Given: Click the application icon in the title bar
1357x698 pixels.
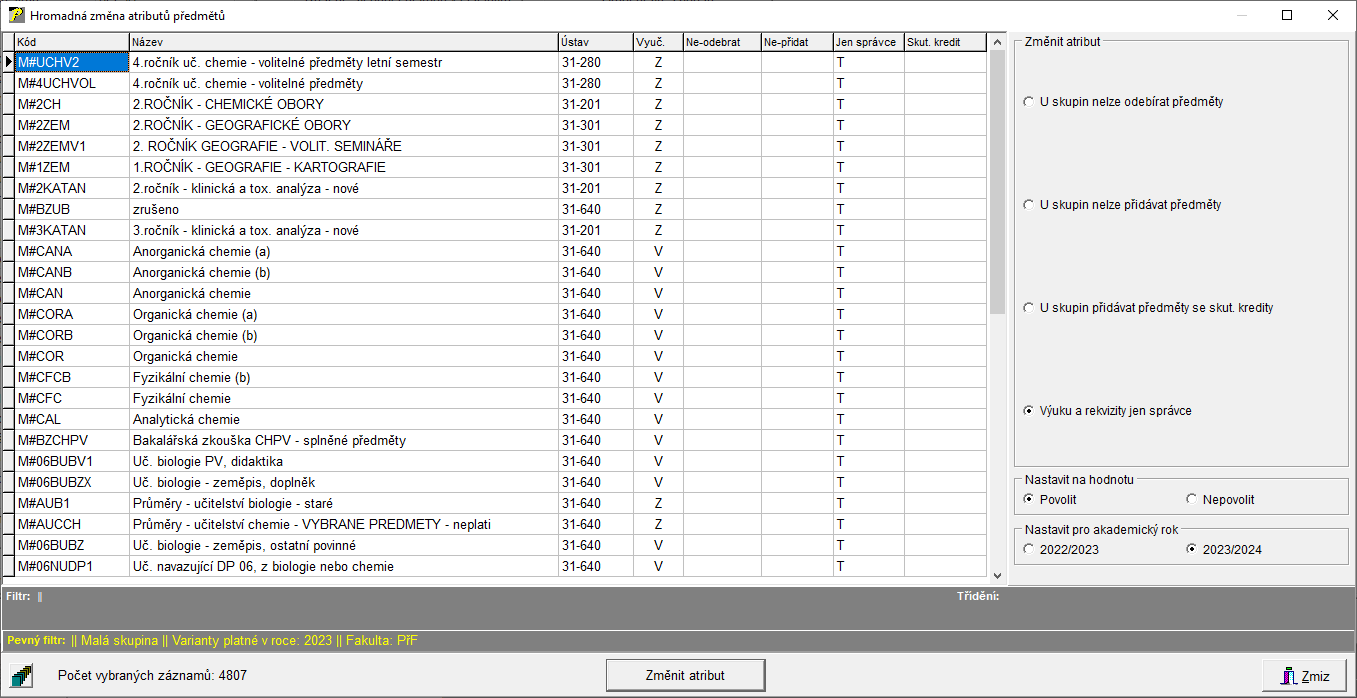Looking at the screenshot, I should (x=17, y=16).
